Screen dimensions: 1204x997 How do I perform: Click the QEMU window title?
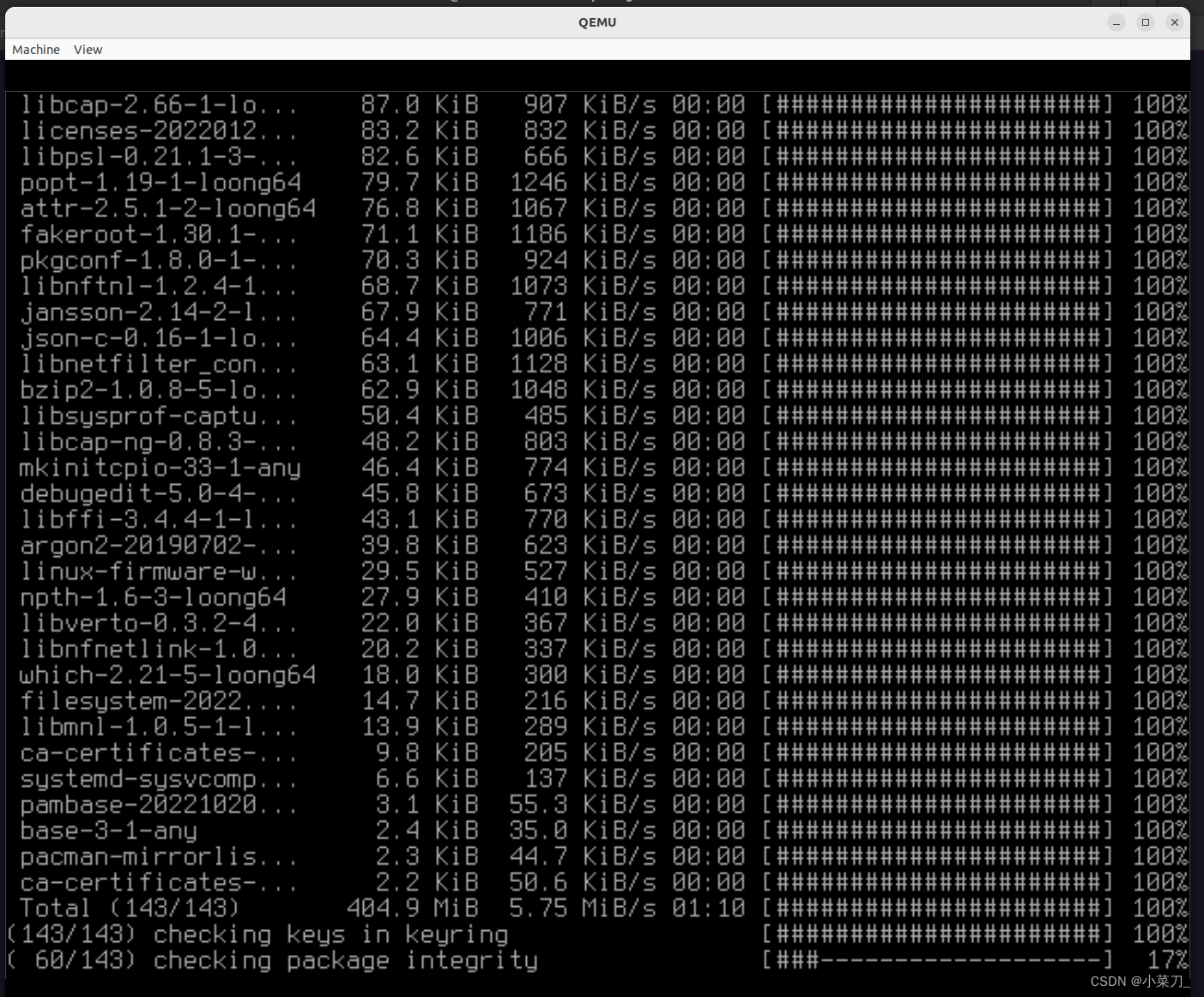[597, 22]
